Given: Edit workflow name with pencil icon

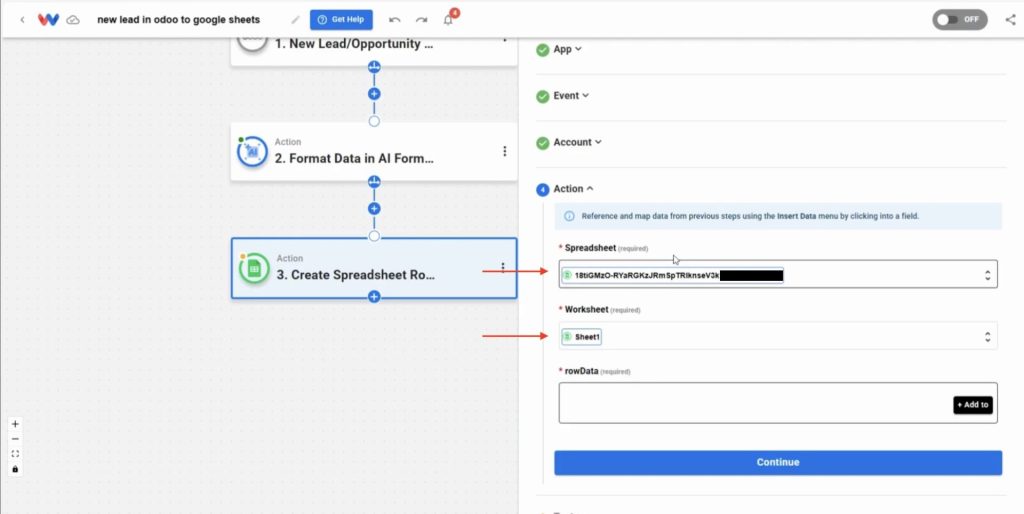Looking at the screenshot, I should 296,20.
